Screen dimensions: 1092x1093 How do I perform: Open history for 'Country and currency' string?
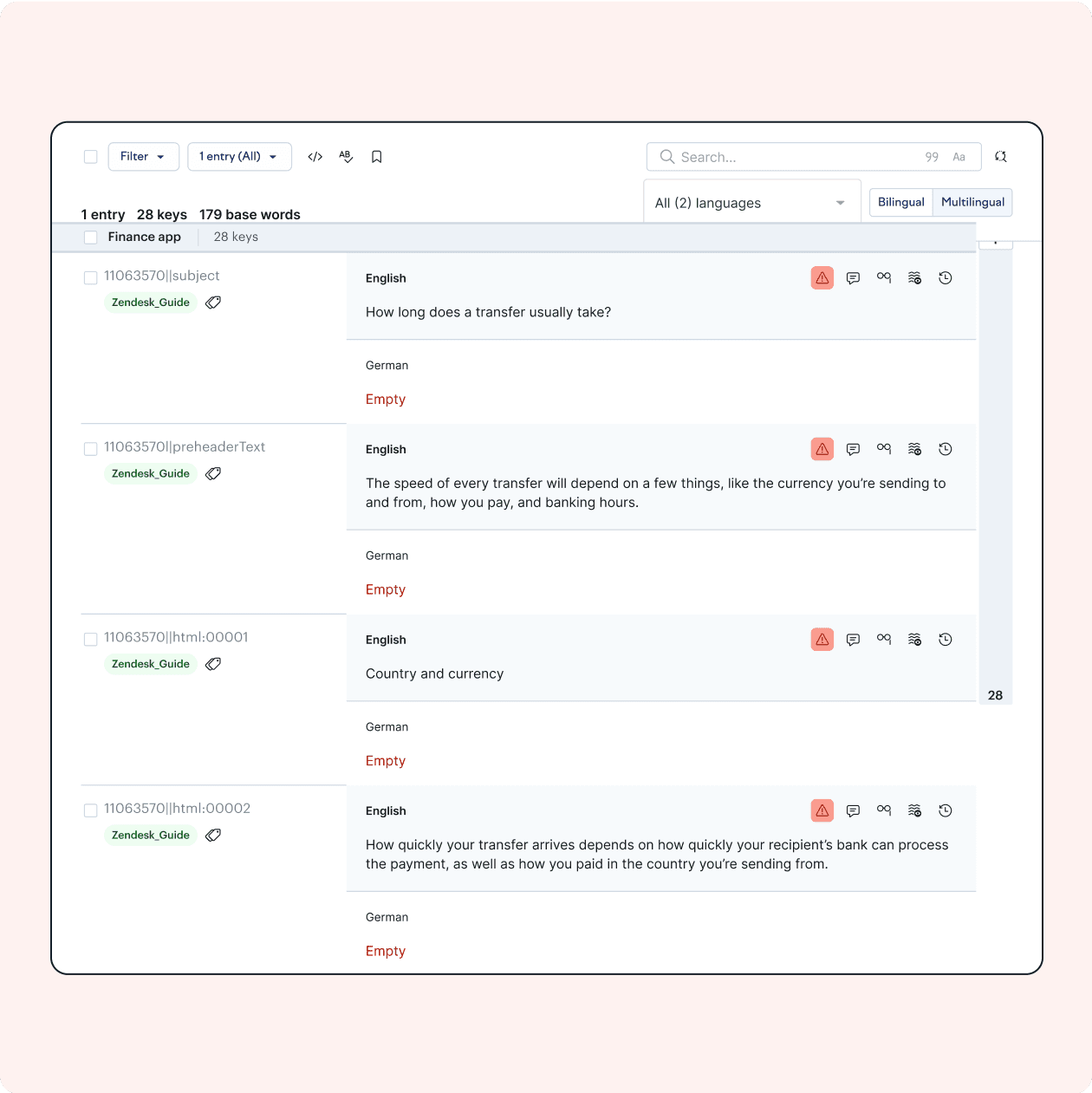click(x=946, y=640)
